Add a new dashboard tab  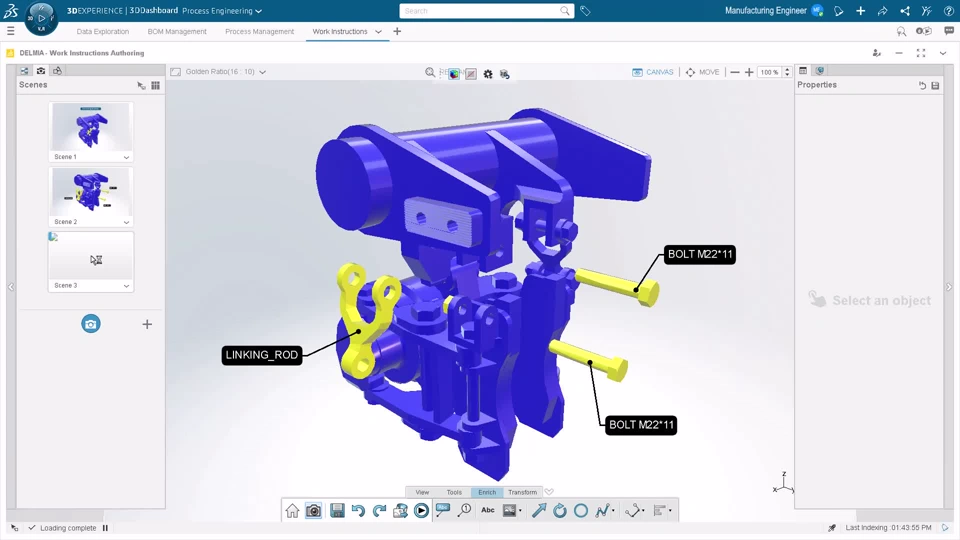point(397,31)
